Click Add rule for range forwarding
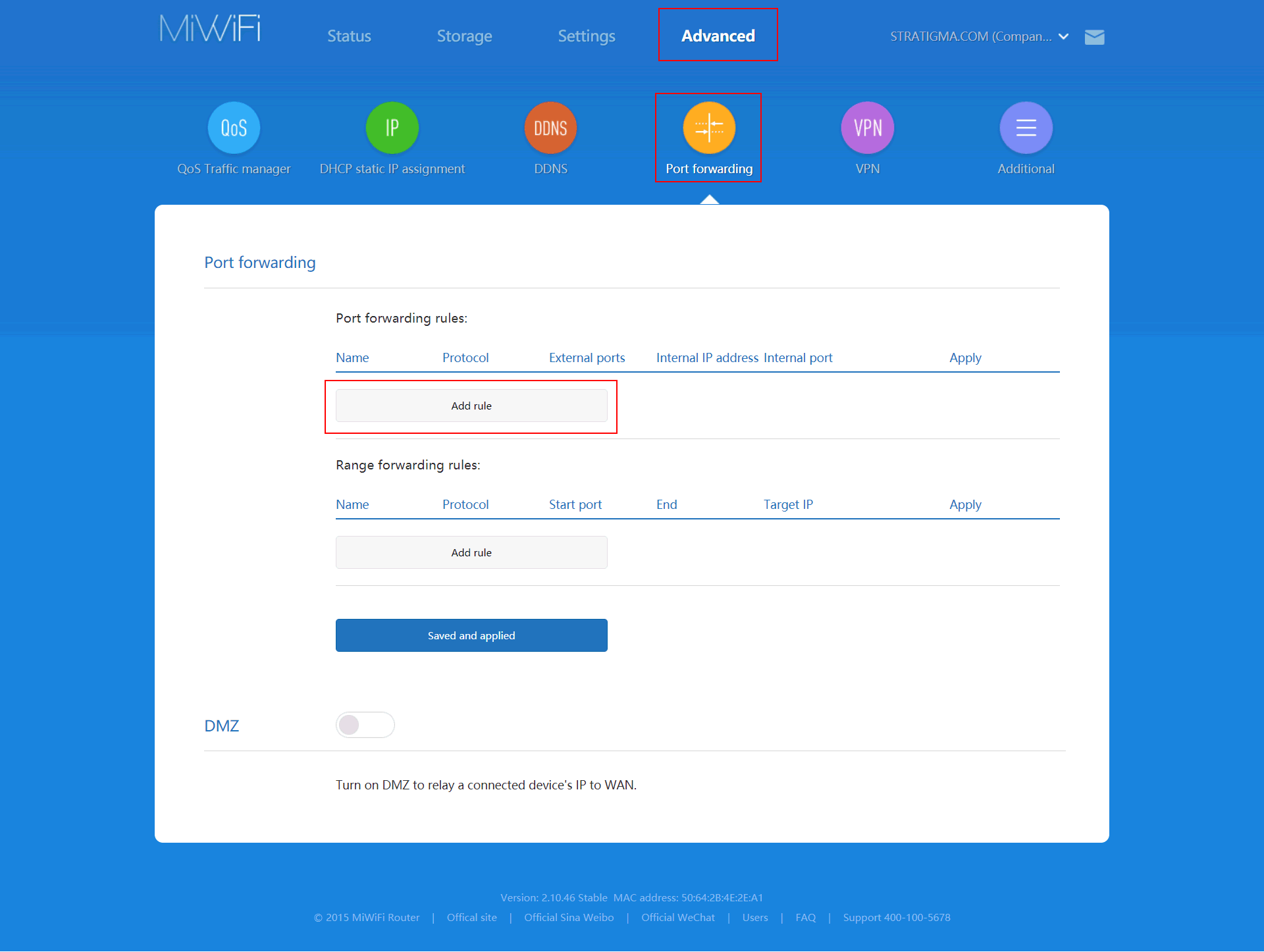Viewport: 1264px width, 952px height. tap(472, 551)
